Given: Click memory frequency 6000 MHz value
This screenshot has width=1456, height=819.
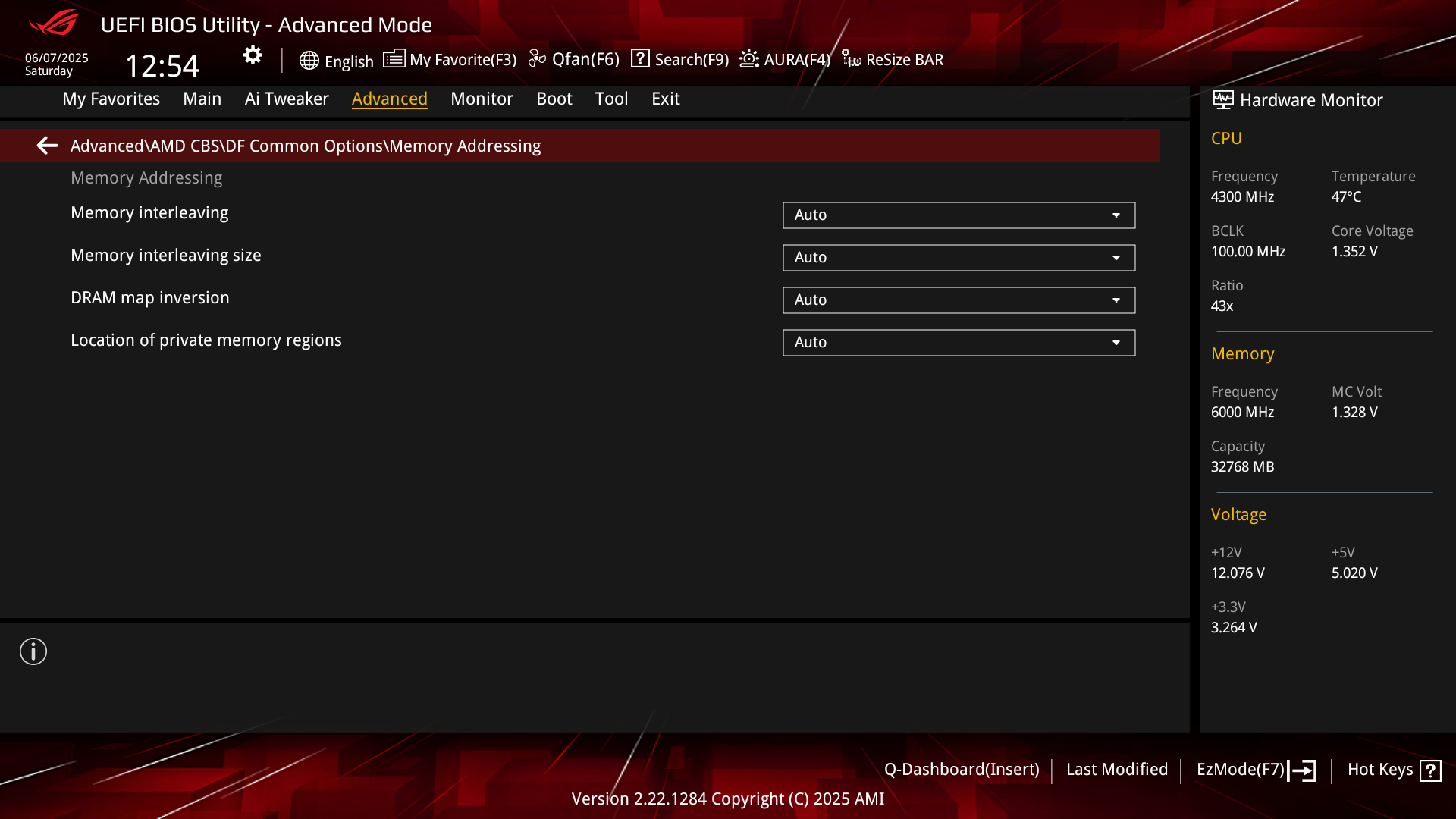Looking at the screenshot, I should click(1242, 412).
